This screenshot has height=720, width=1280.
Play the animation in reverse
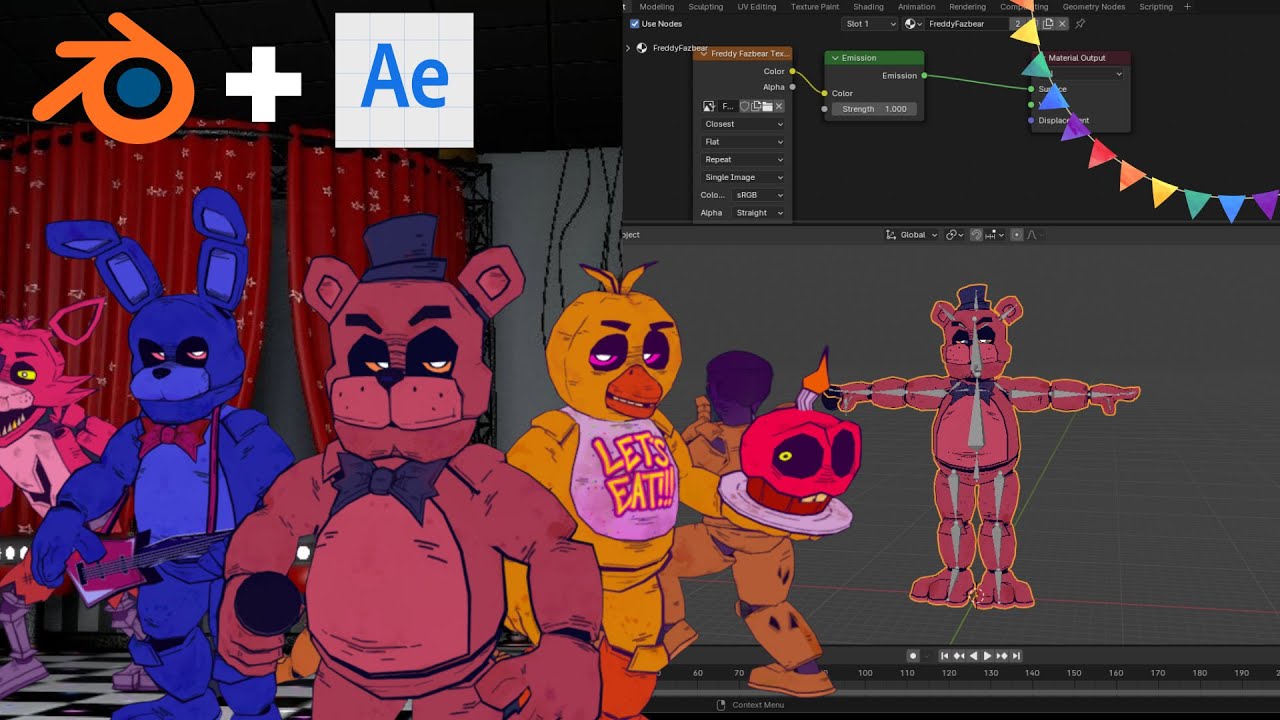click(x=973, y=656)
